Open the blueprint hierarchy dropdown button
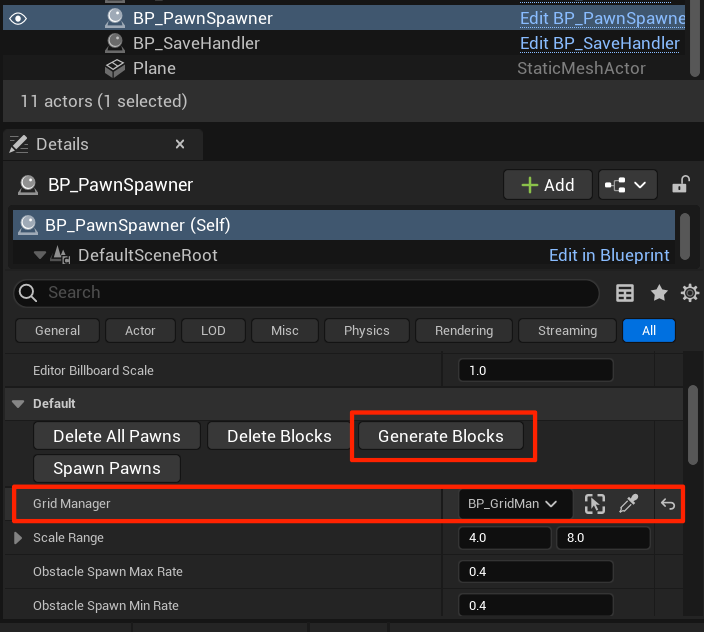This screenshot has height=632, width=704. point(627,185)
